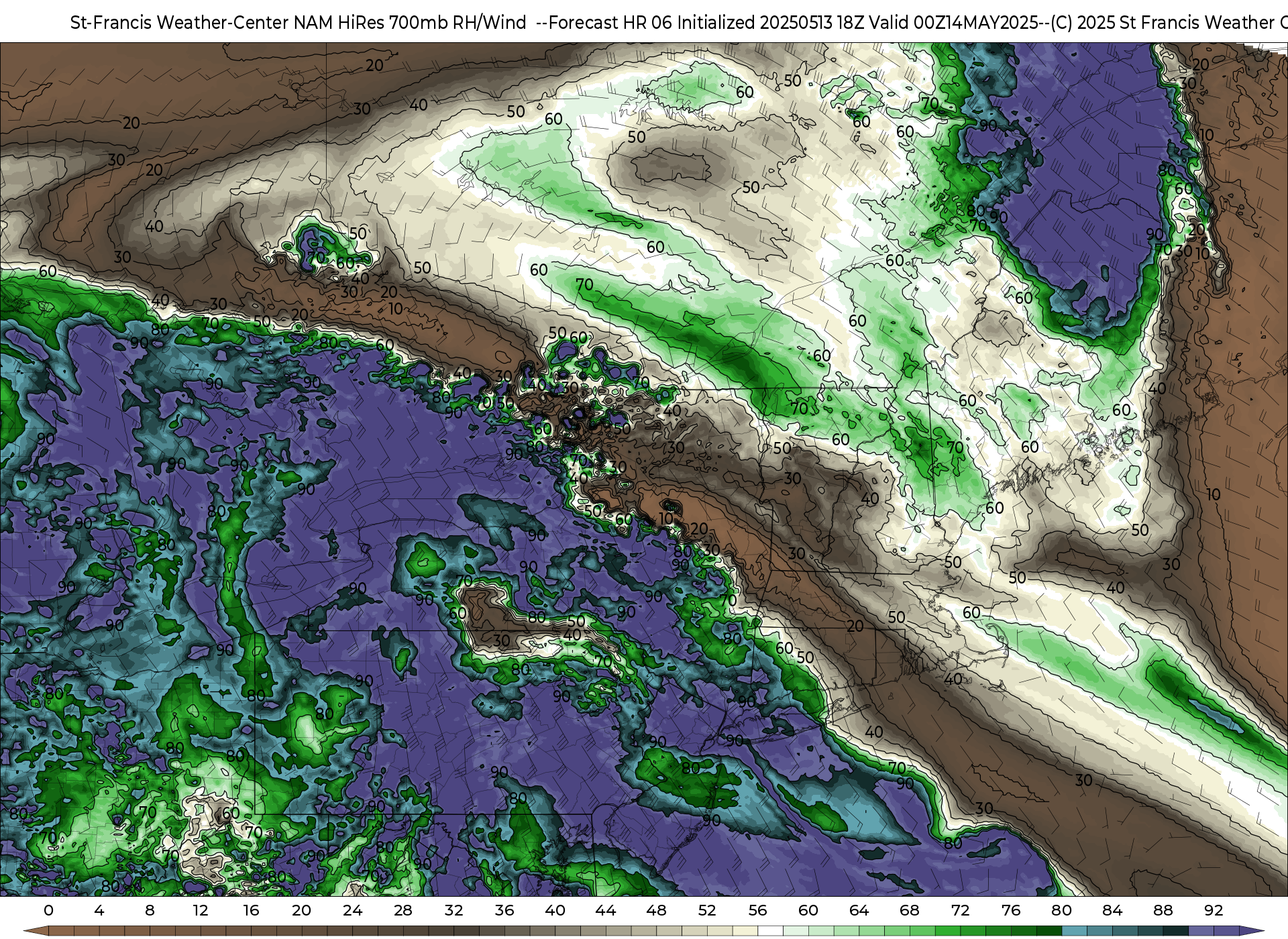Click the colorbar label "4"
This screenshot has height=939, width=1288.
[99, 910]
